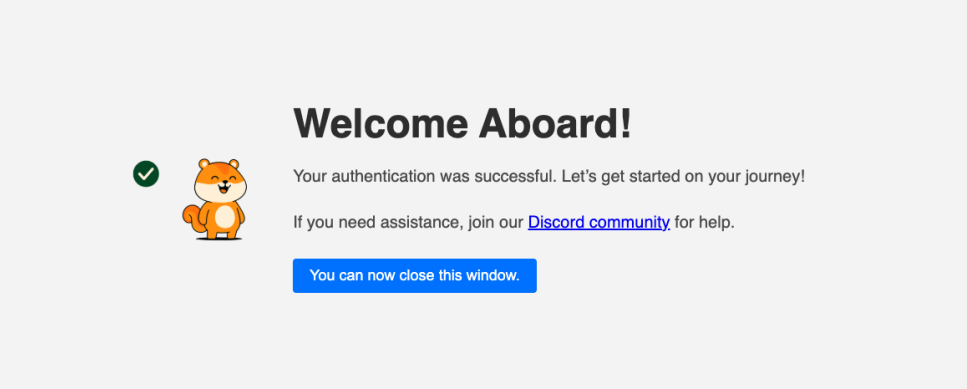Click 'You can now close this window.' button

point(414,276)
